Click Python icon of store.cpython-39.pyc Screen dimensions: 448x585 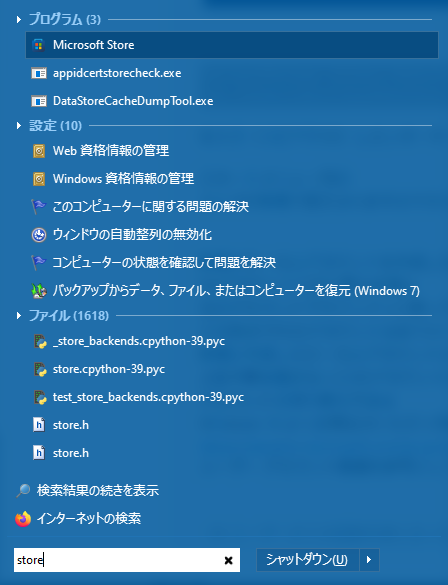tap(40, 369)
